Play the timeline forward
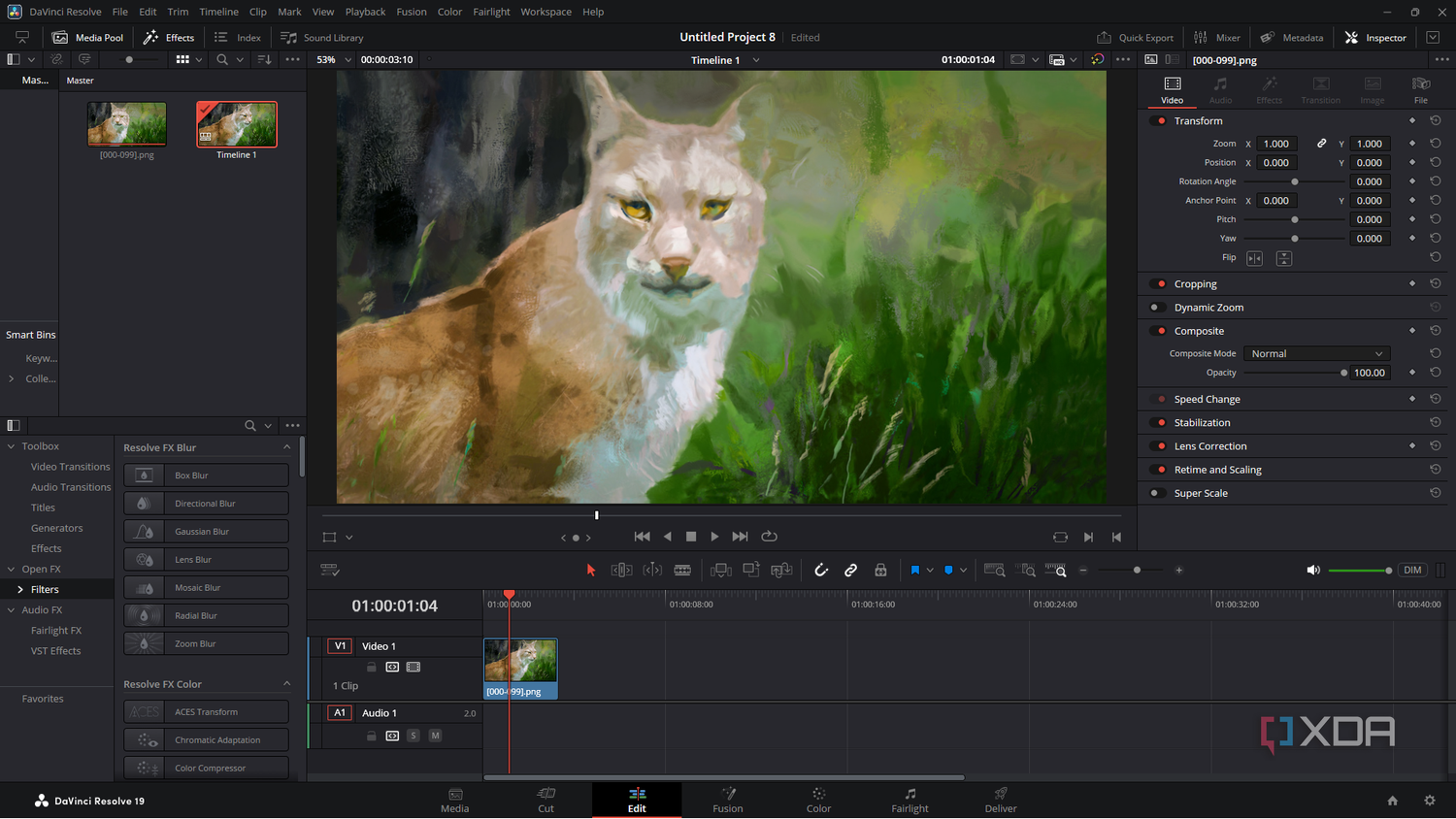Viewport: 1456px width, 819px height. pyautogui.click(x=714, y=537)
